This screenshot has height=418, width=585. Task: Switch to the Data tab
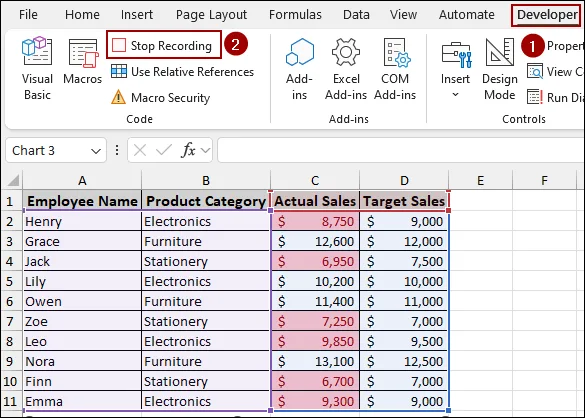(x=356, y=15)
